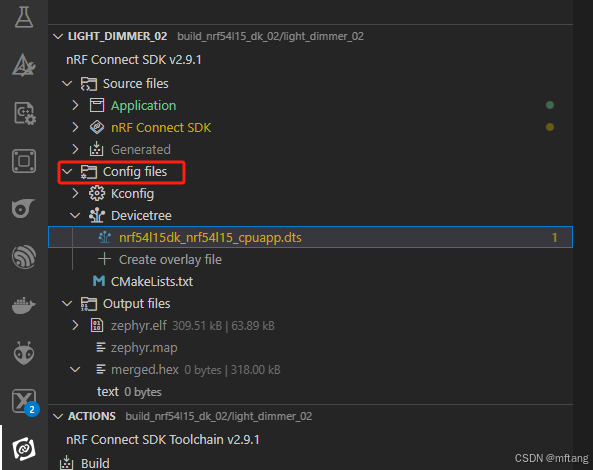The height and width of the screenshot is (470, 593).
Task: Expand the Application source folder
Action: 75,105
